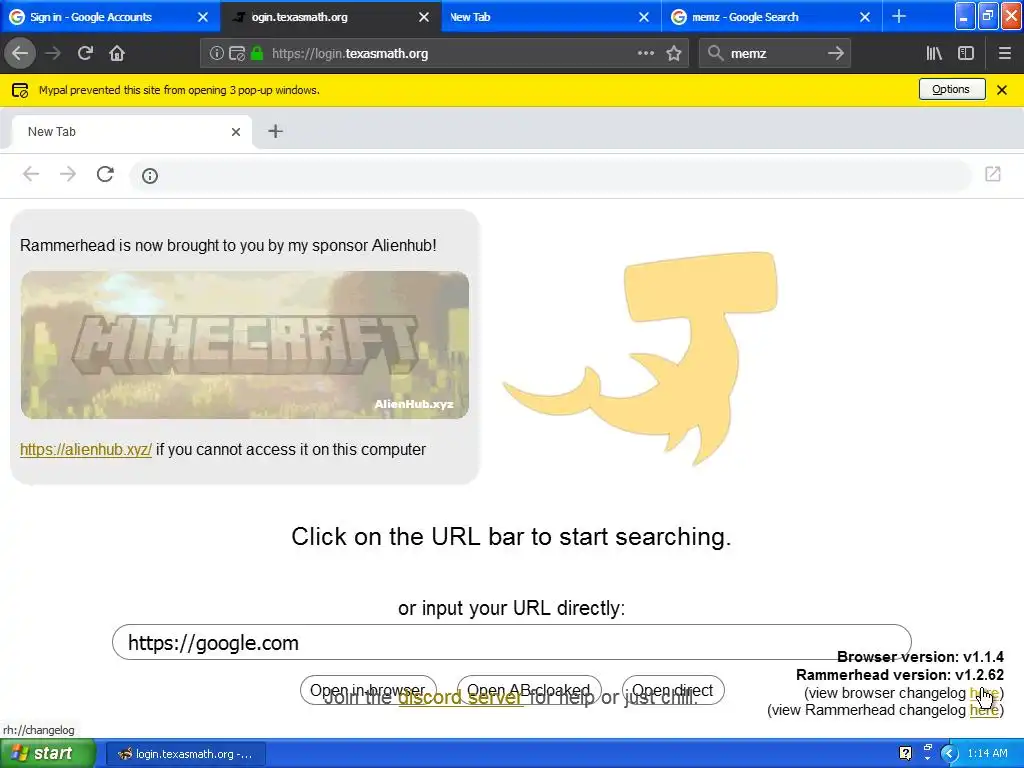Reload the Rammerhead inner browser page
The height and width of the screenshot is (768, 1024).
(x=105, y=174)
